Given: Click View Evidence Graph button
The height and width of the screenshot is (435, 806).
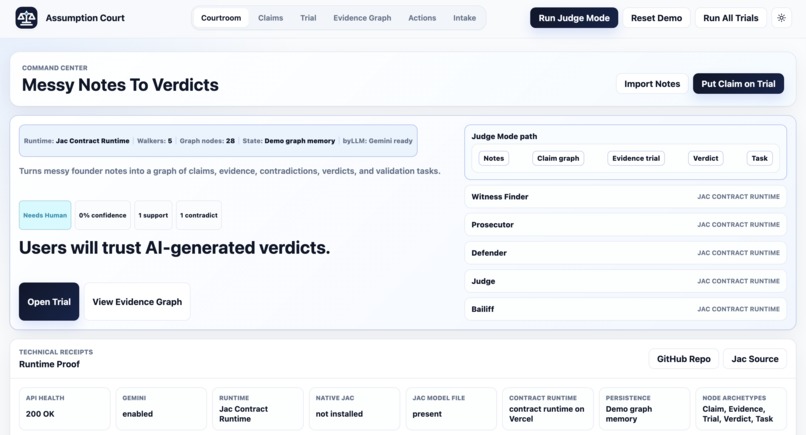Looking at the screenshot, I should pyautogui.click(x=137, y=302).
